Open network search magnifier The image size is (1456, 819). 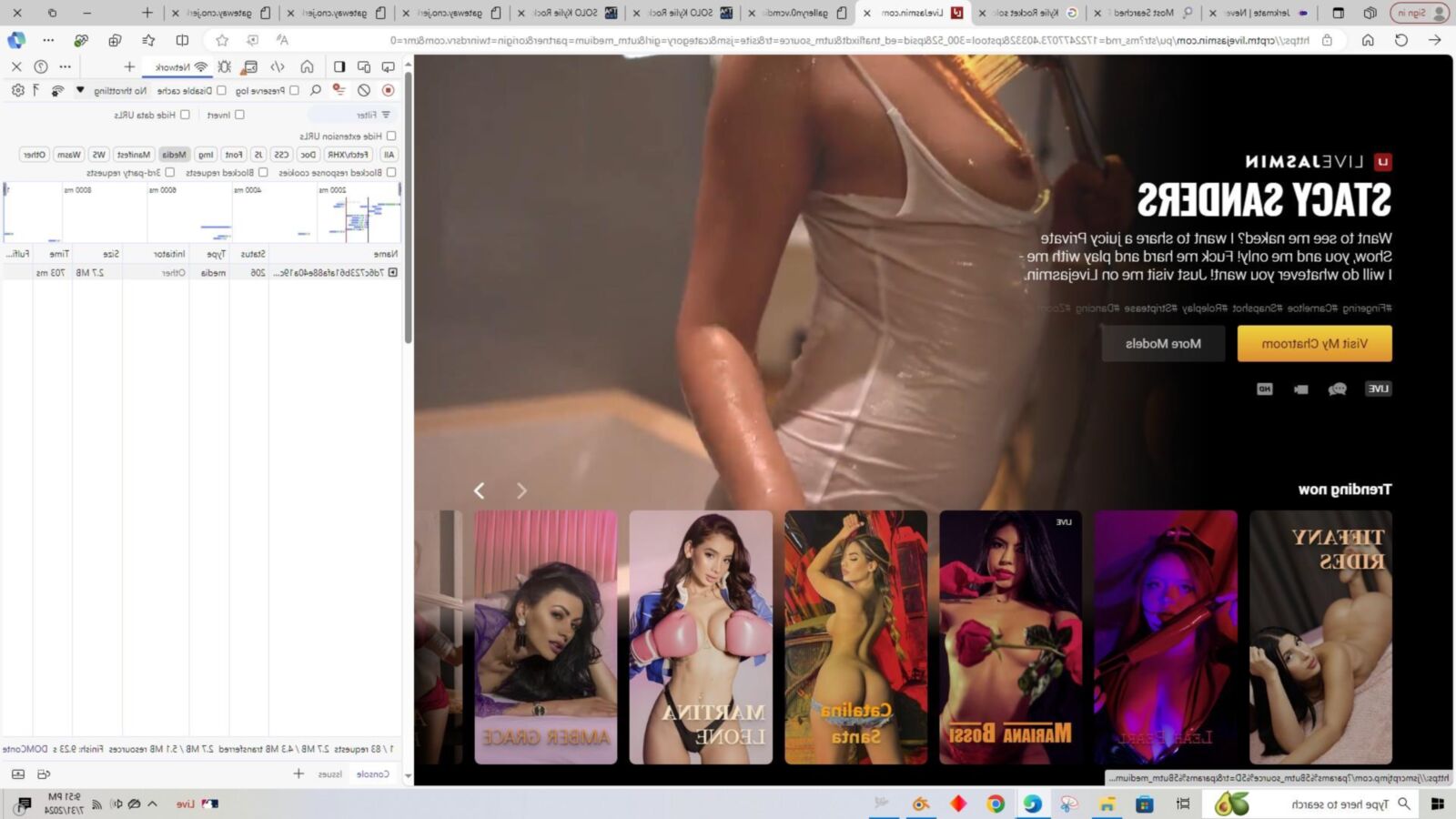click(316, 90)
